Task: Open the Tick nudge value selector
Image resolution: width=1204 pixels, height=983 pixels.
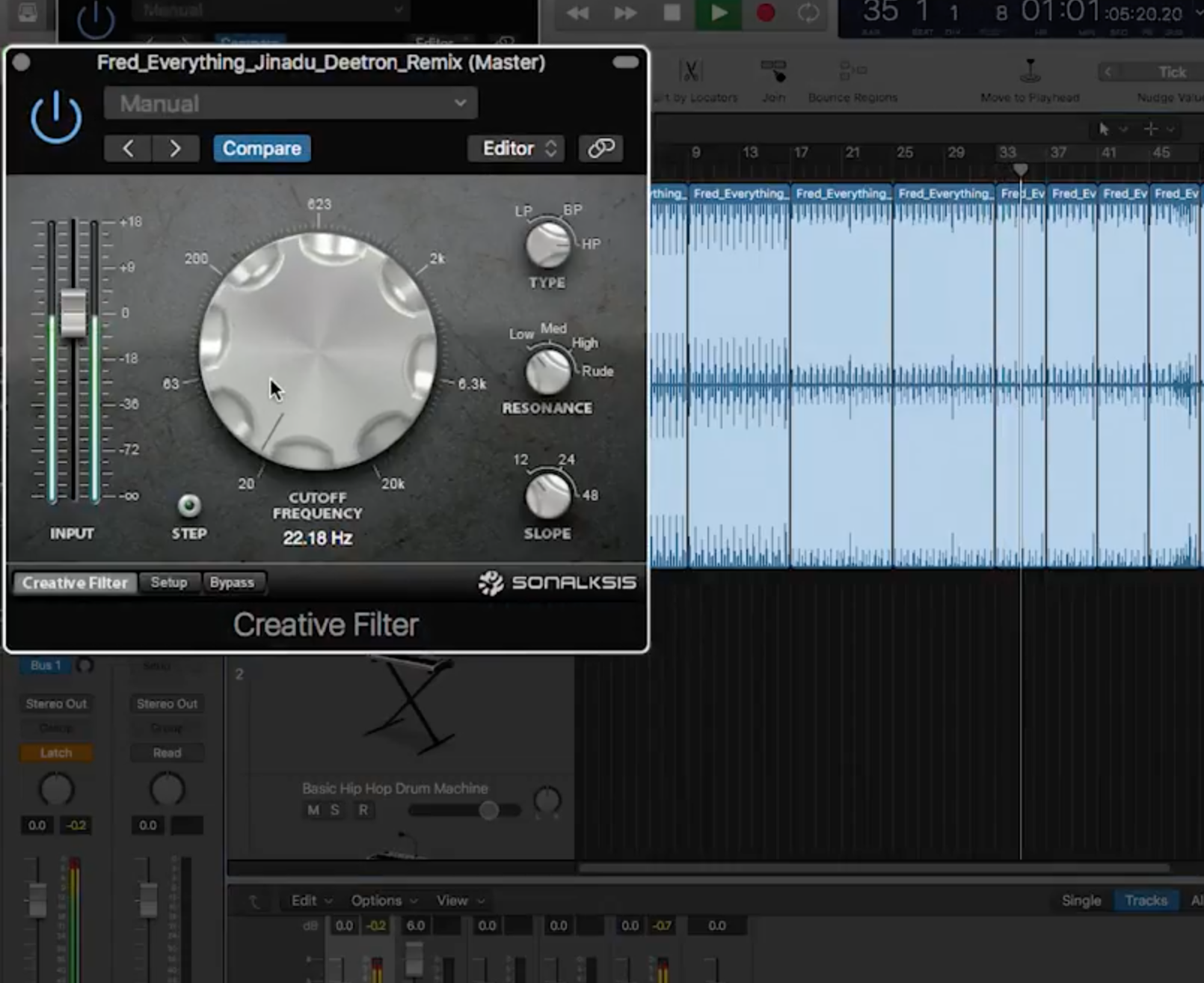Action: (1171, 72)
